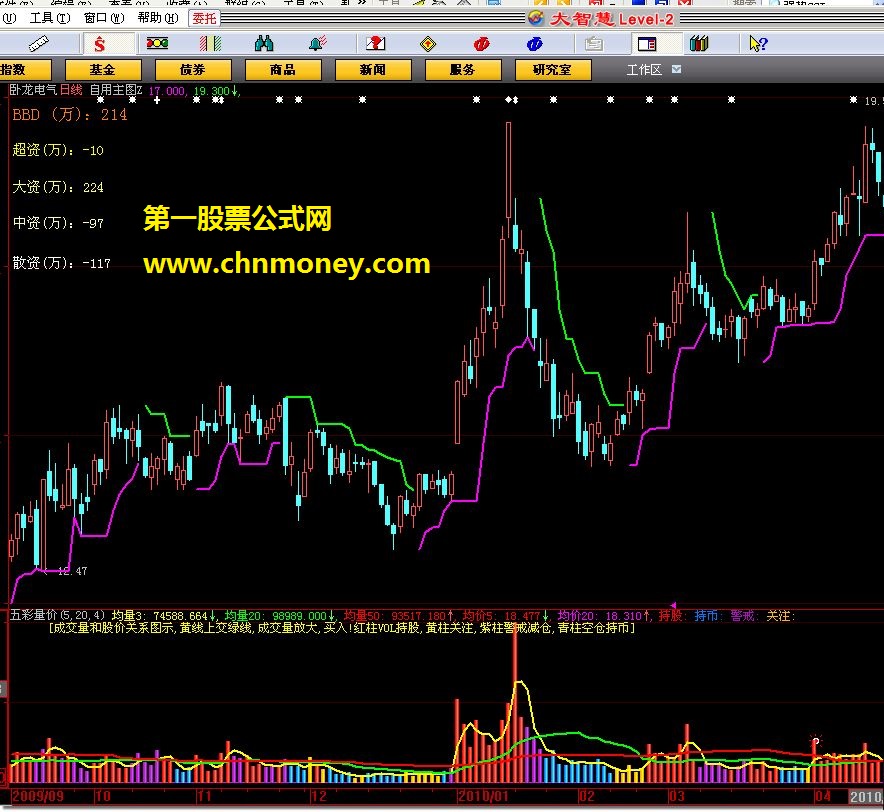Click the red flag marker in the volume panel
This screenshot has width=884, height=812.
[x=815, y=741]
